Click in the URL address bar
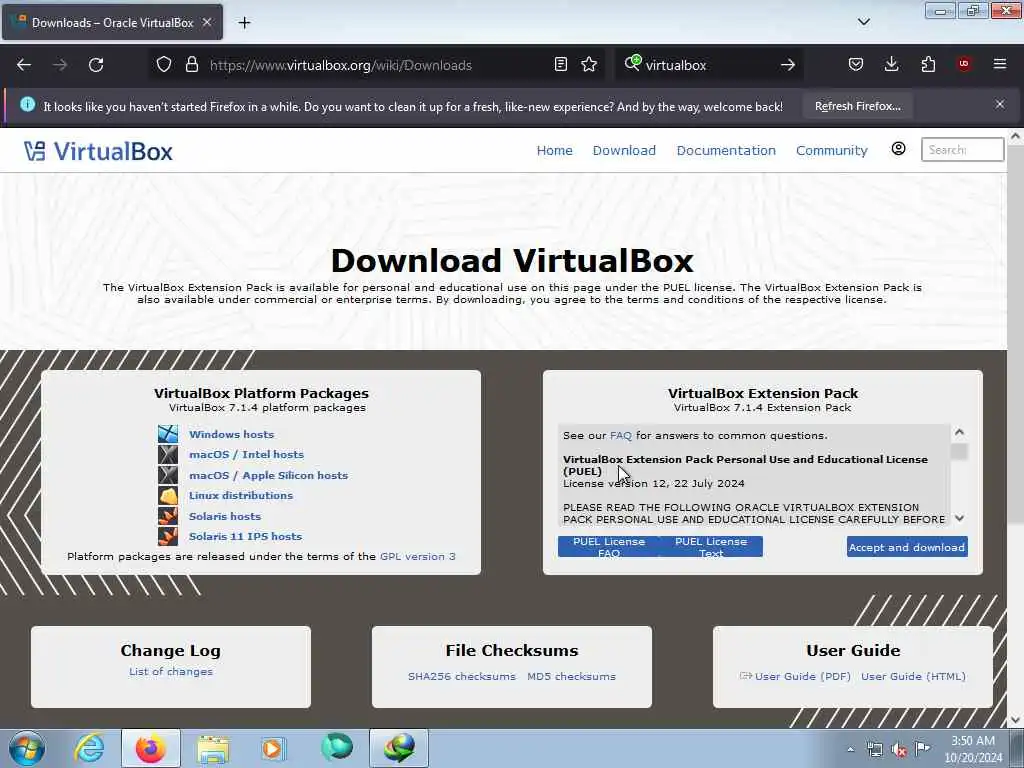 pos(377,65)
